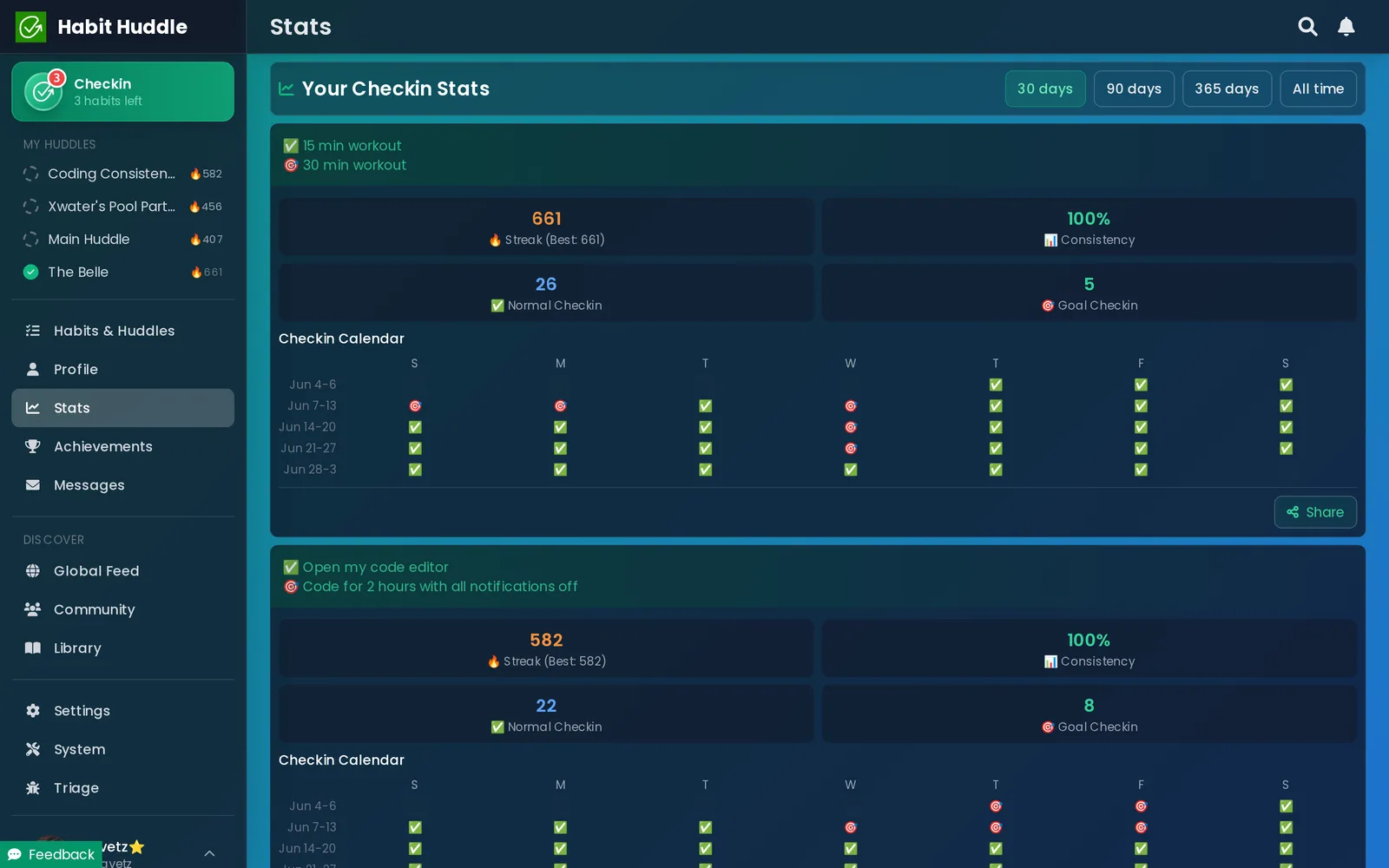Open Main Huddle
This screenshot has width=1389, height=868.
tap(122, 240)
